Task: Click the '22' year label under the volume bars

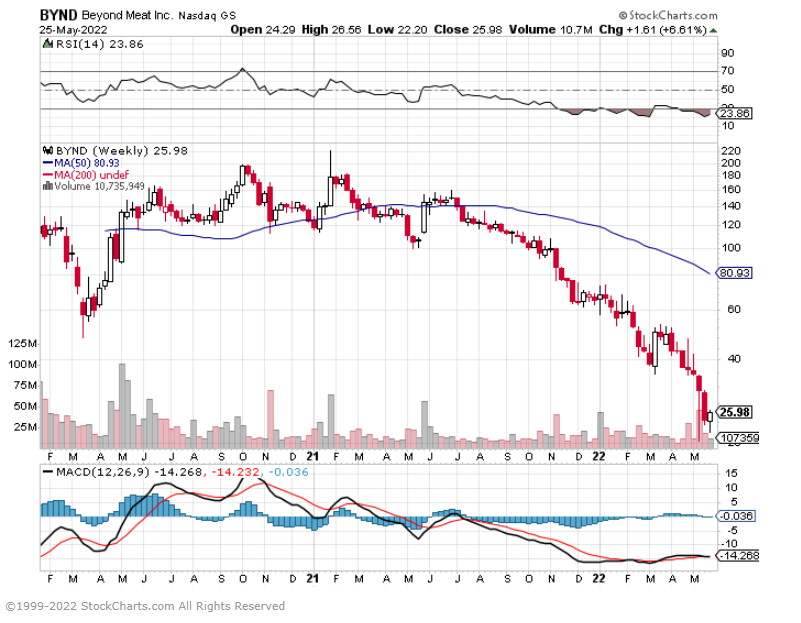Action: tap(599, 457)
